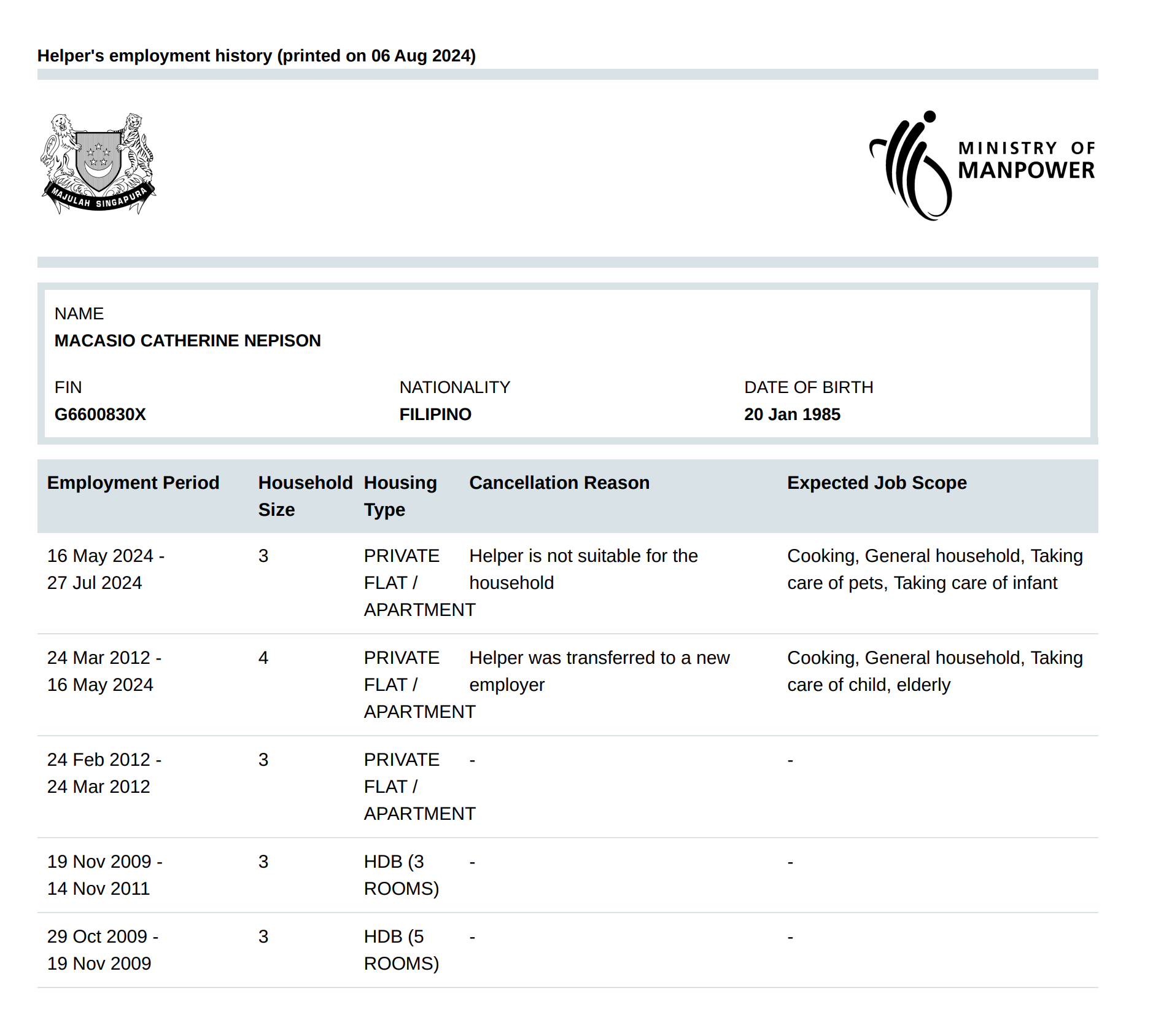Click job scope mentioning child, elderly
1153x1036 pixels.
point(935,671)
